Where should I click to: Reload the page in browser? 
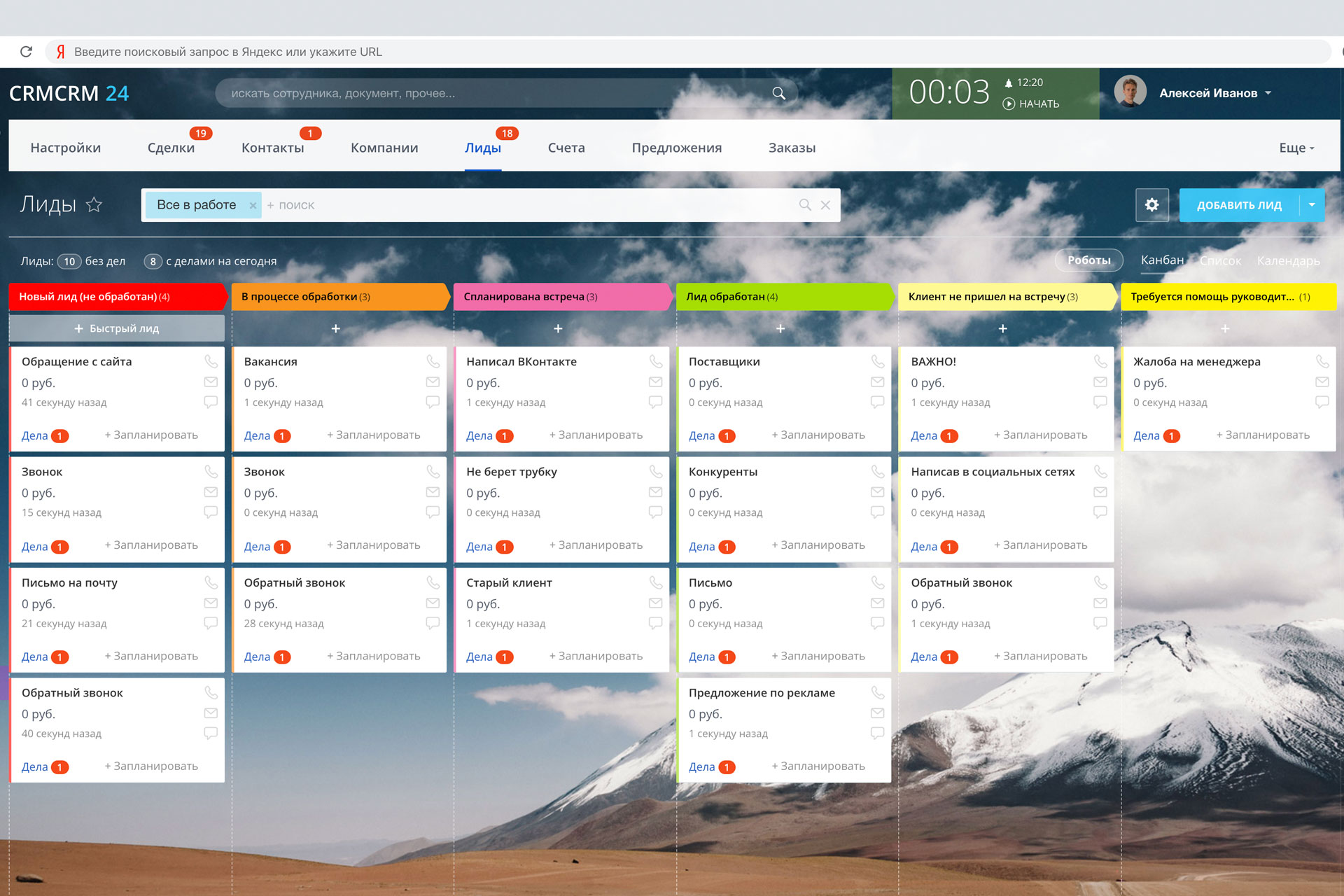click(27, 52)
